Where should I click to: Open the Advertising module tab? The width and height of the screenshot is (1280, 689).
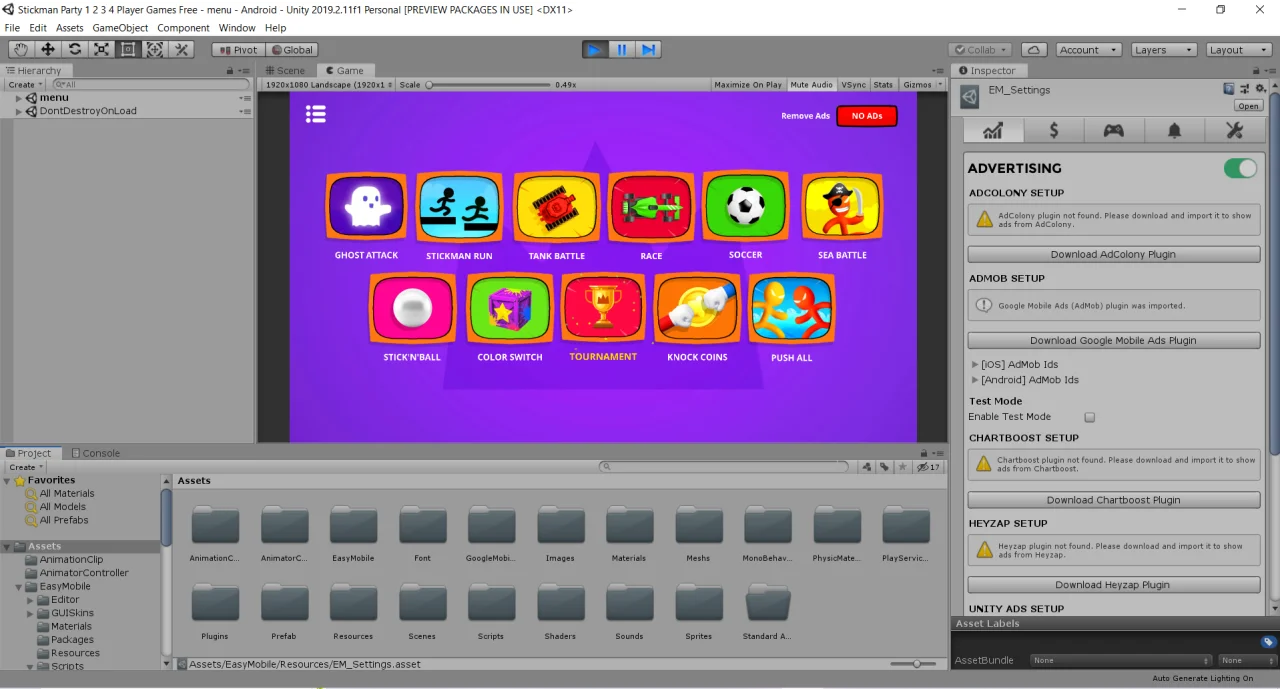[993, 131]
